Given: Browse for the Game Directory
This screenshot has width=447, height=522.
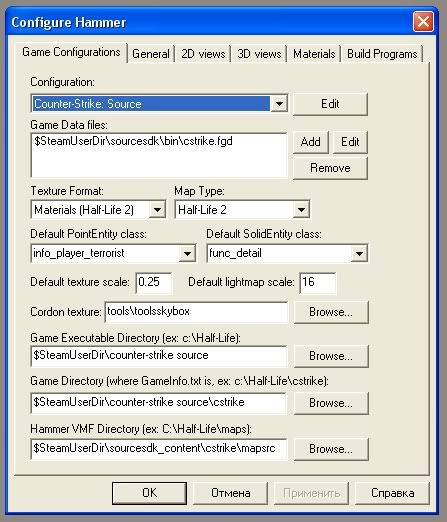Looking at the screenshot, I should (x=331, y=403).
